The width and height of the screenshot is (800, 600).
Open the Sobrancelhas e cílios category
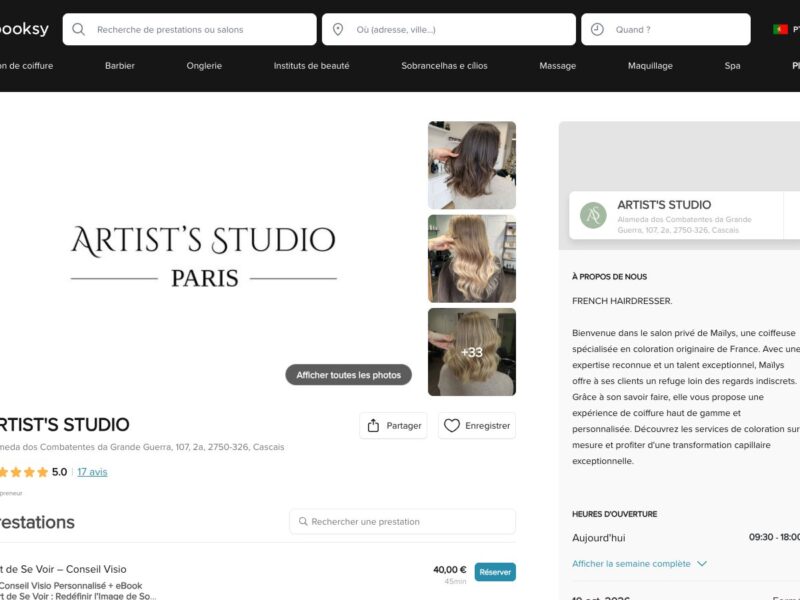click(444, 66)
